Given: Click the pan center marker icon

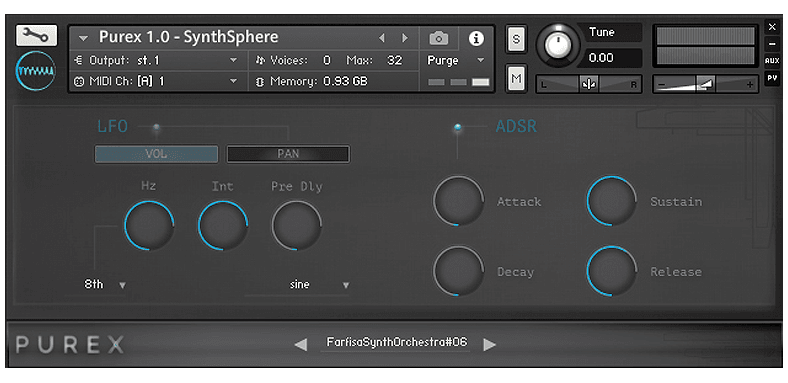Looking at the screenshot, I should click(x=589, y=84).
